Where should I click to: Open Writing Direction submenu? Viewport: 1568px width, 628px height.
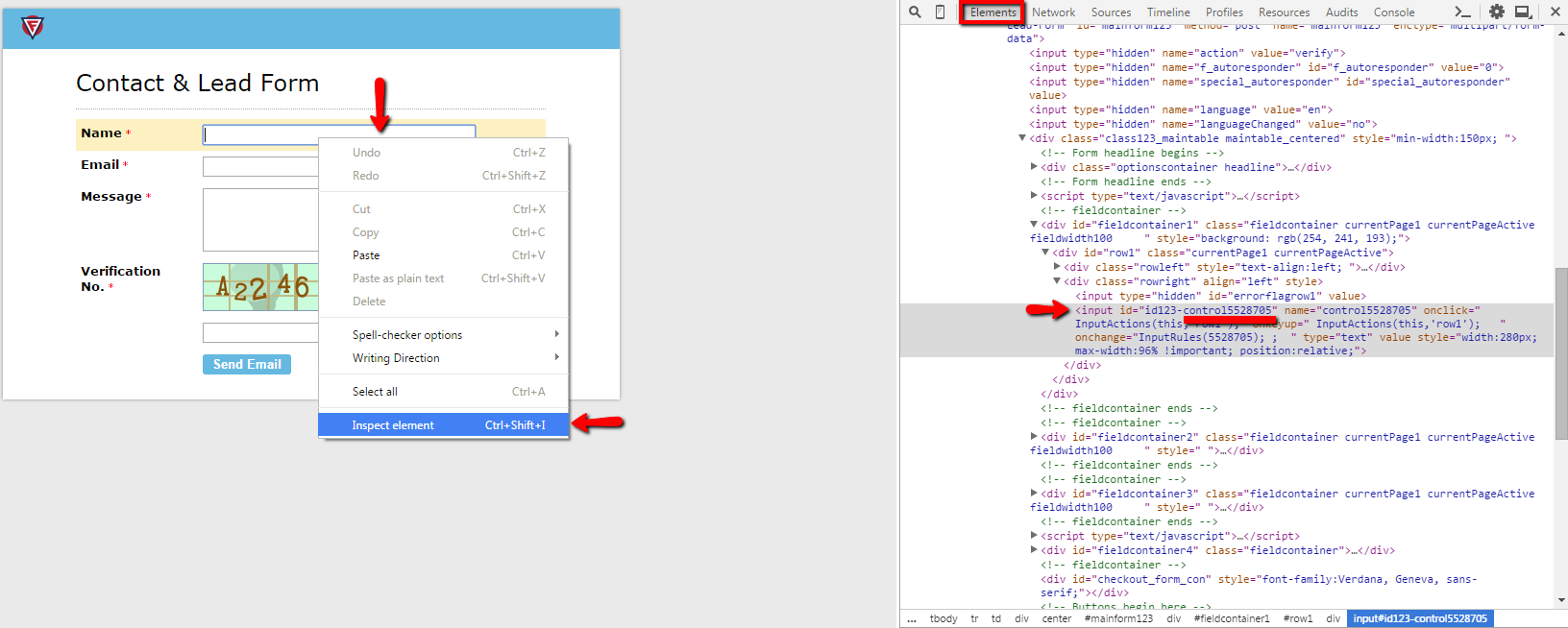point(444,358)
